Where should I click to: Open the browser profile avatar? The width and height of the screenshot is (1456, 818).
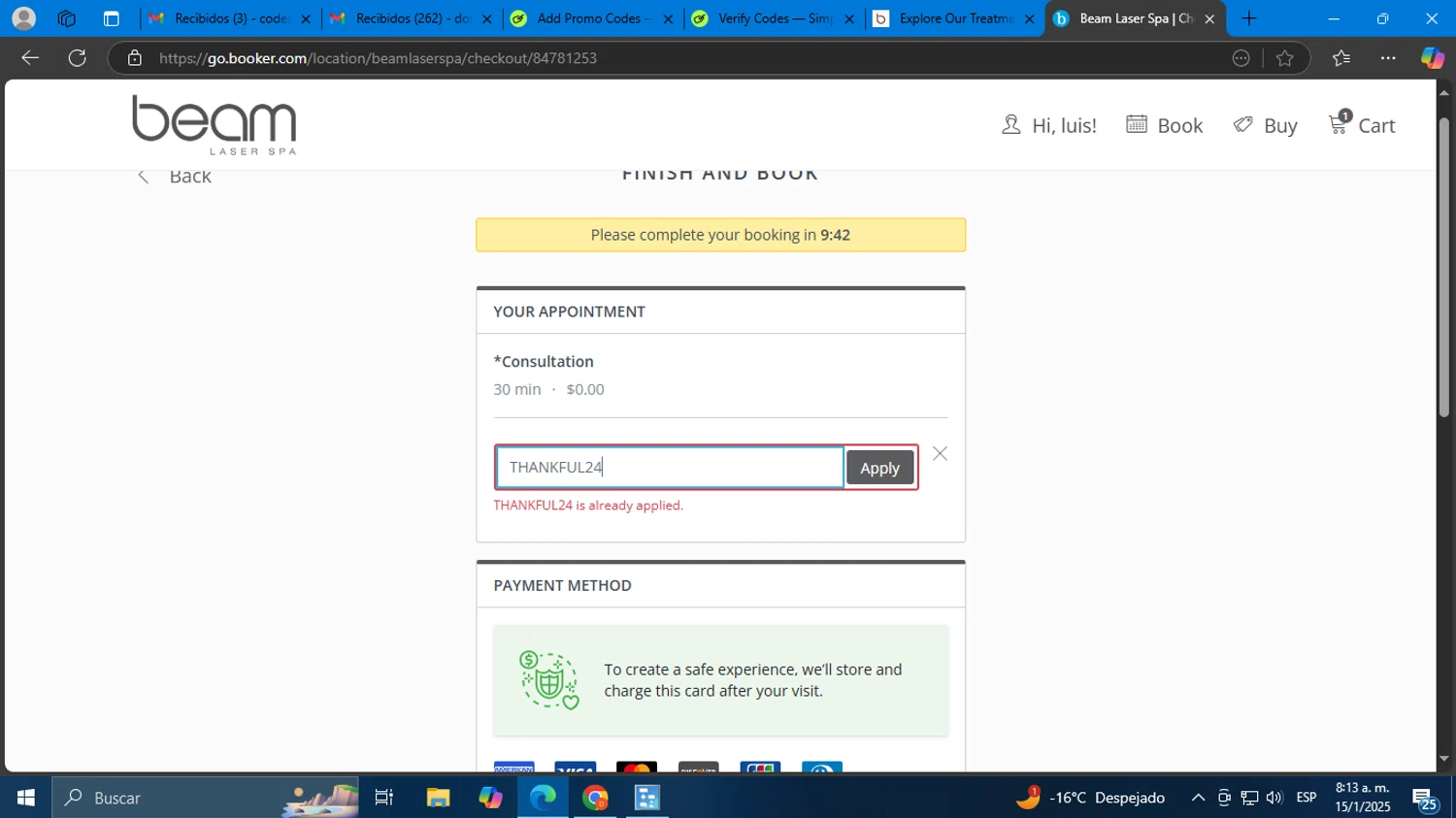click(23, 18)
